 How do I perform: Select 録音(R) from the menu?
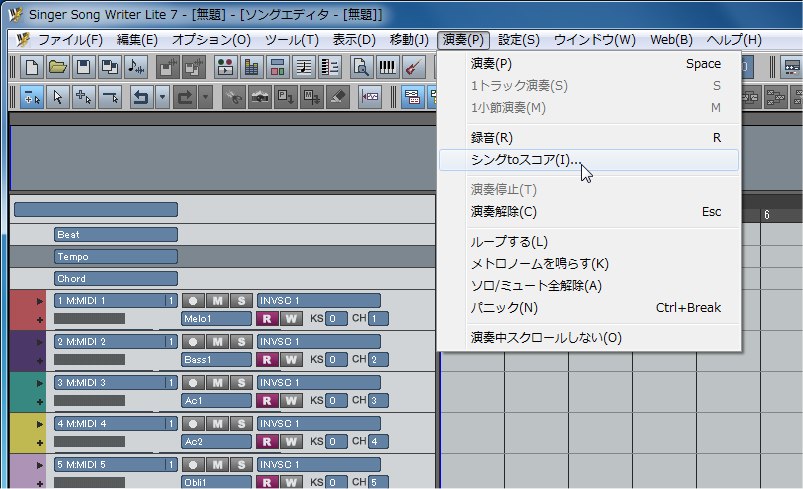pos(588,138)
